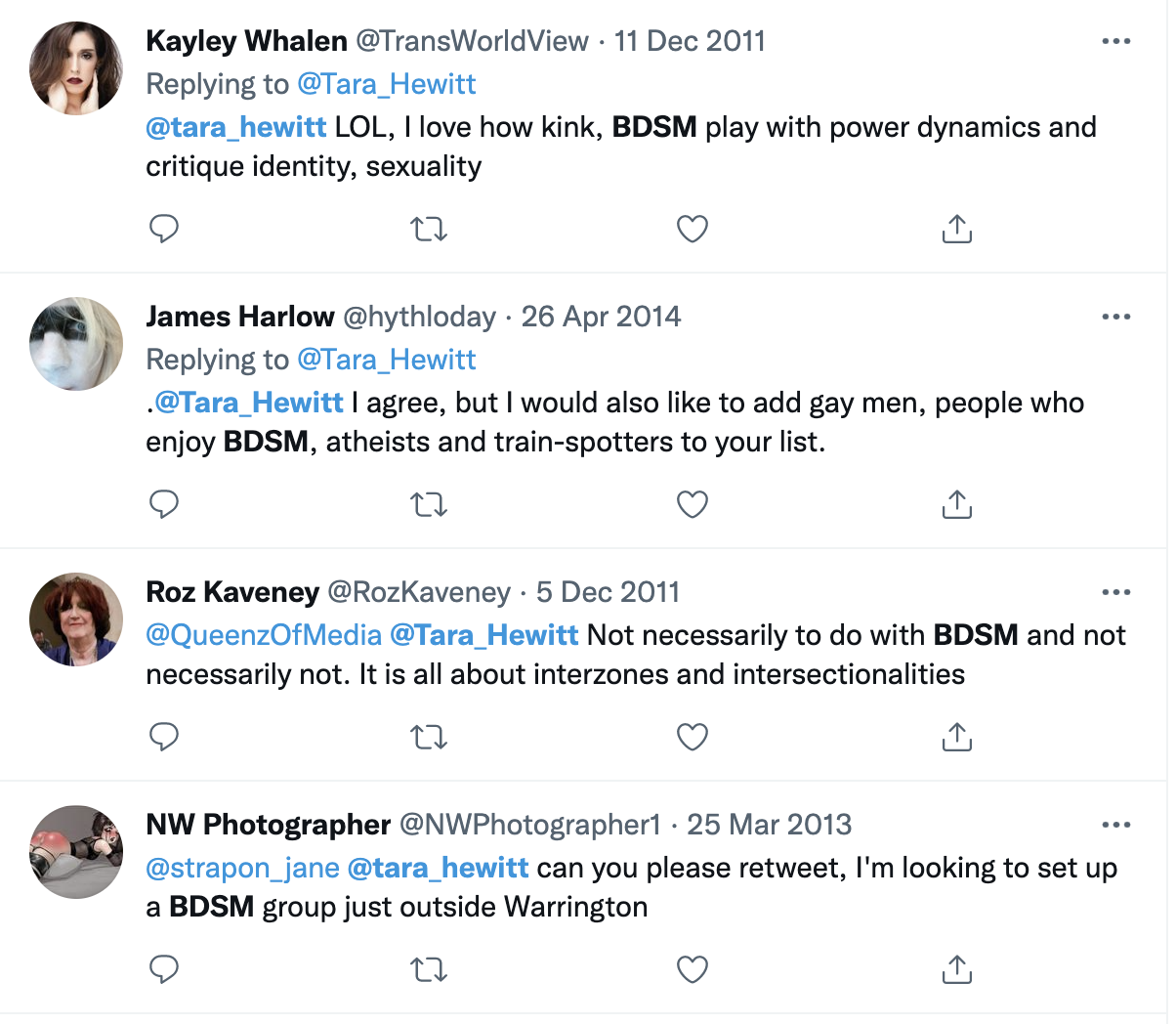Reply to Roz Kaveney's tweet
1176x1024 pixels.
[163, 737]
